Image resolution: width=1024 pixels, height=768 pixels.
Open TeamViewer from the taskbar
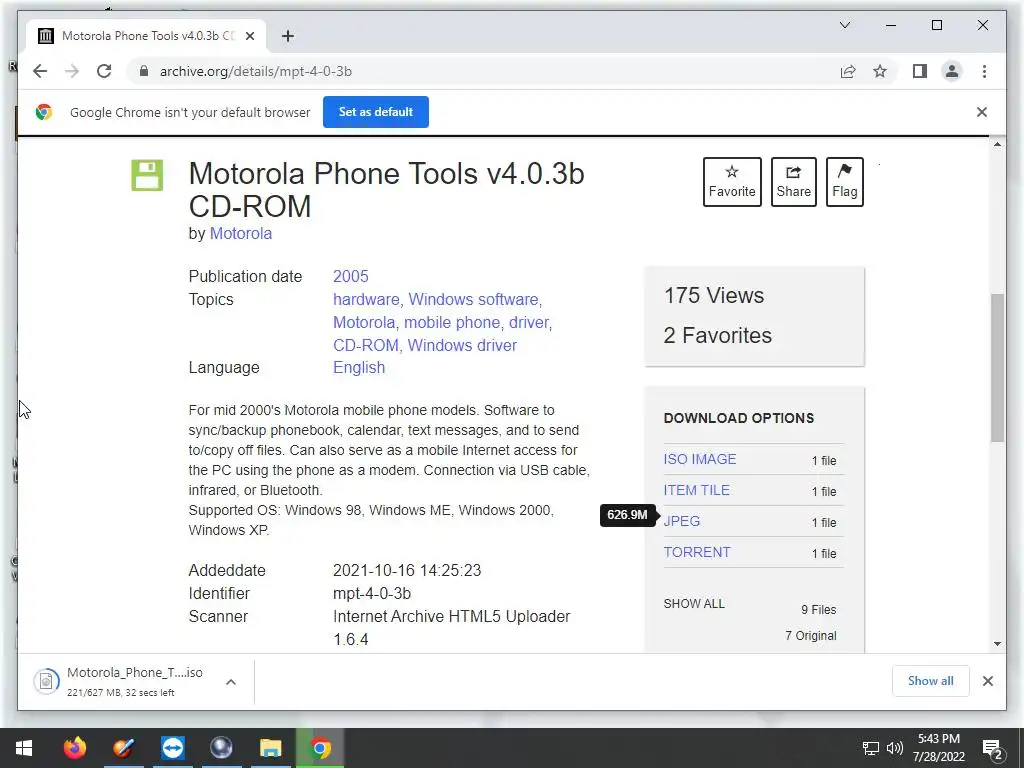click(172, 748)
